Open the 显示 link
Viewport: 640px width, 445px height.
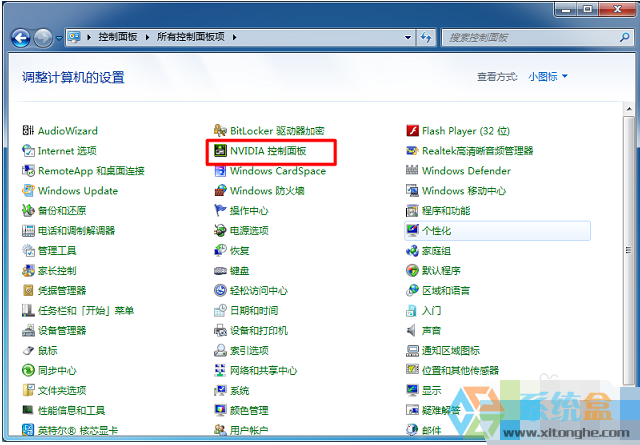coord(431,391)
